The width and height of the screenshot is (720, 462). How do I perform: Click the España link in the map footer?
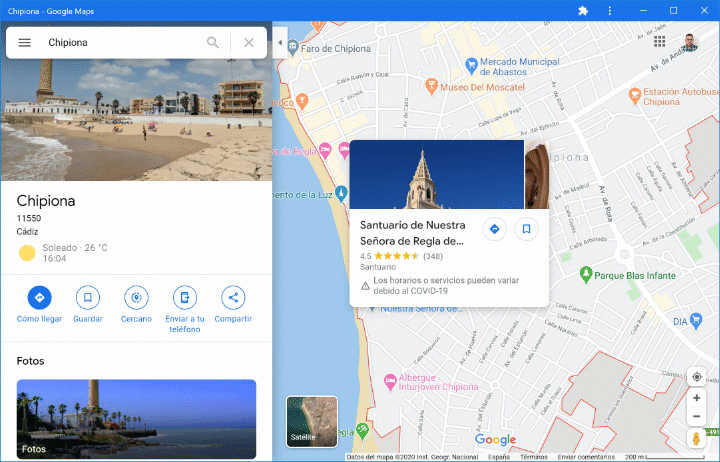click(x=499, y=457)
